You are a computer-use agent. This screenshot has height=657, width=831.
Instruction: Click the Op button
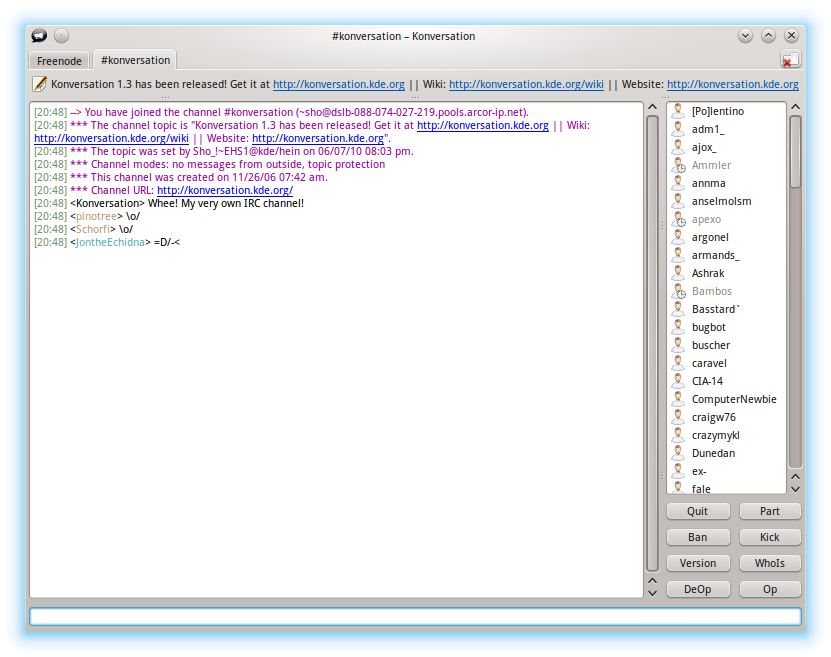(x=770, y=589)
